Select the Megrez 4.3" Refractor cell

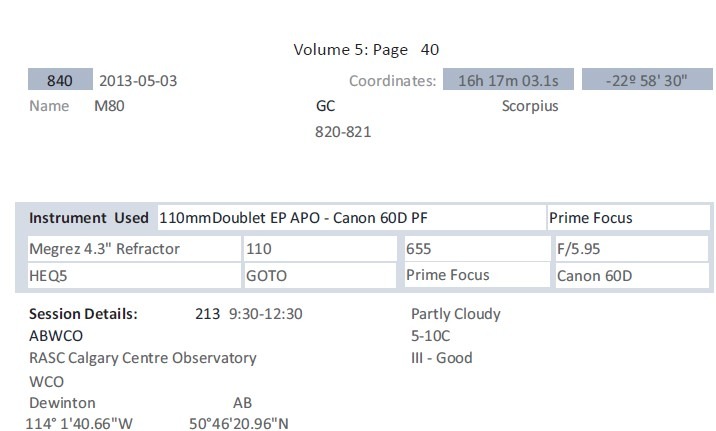point(105,248)
